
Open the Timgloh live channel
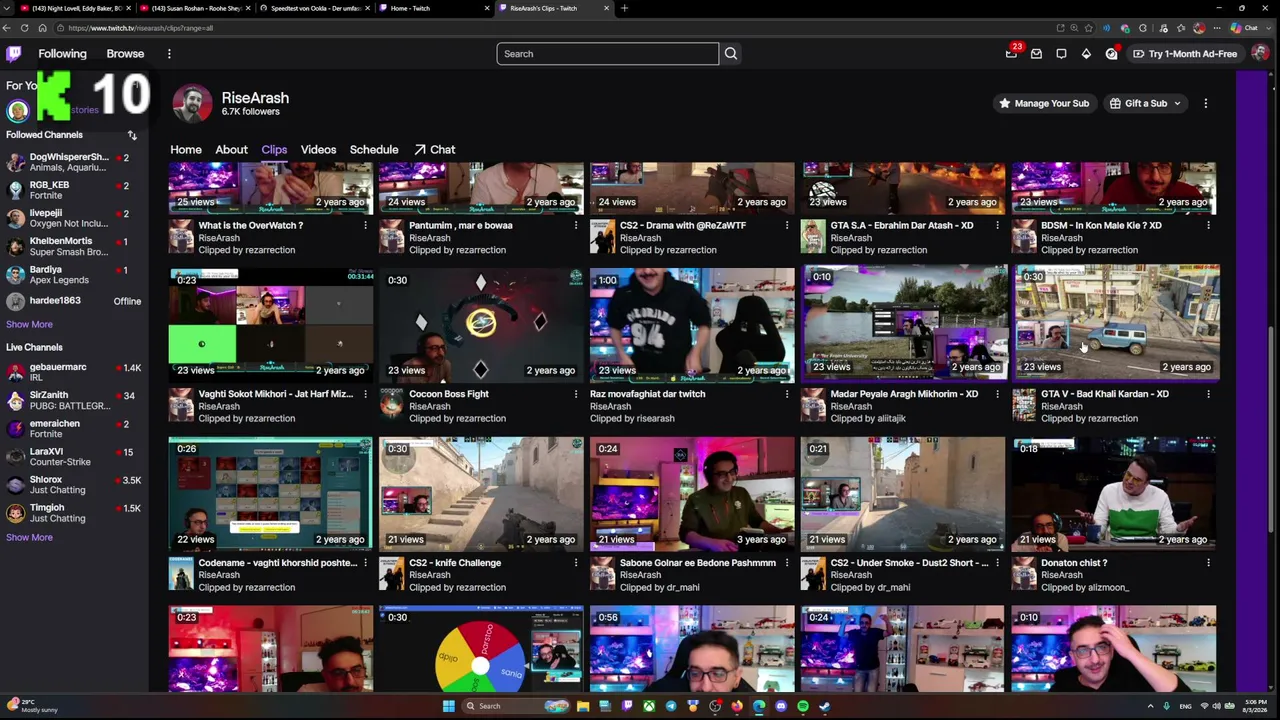coord(74,513)
